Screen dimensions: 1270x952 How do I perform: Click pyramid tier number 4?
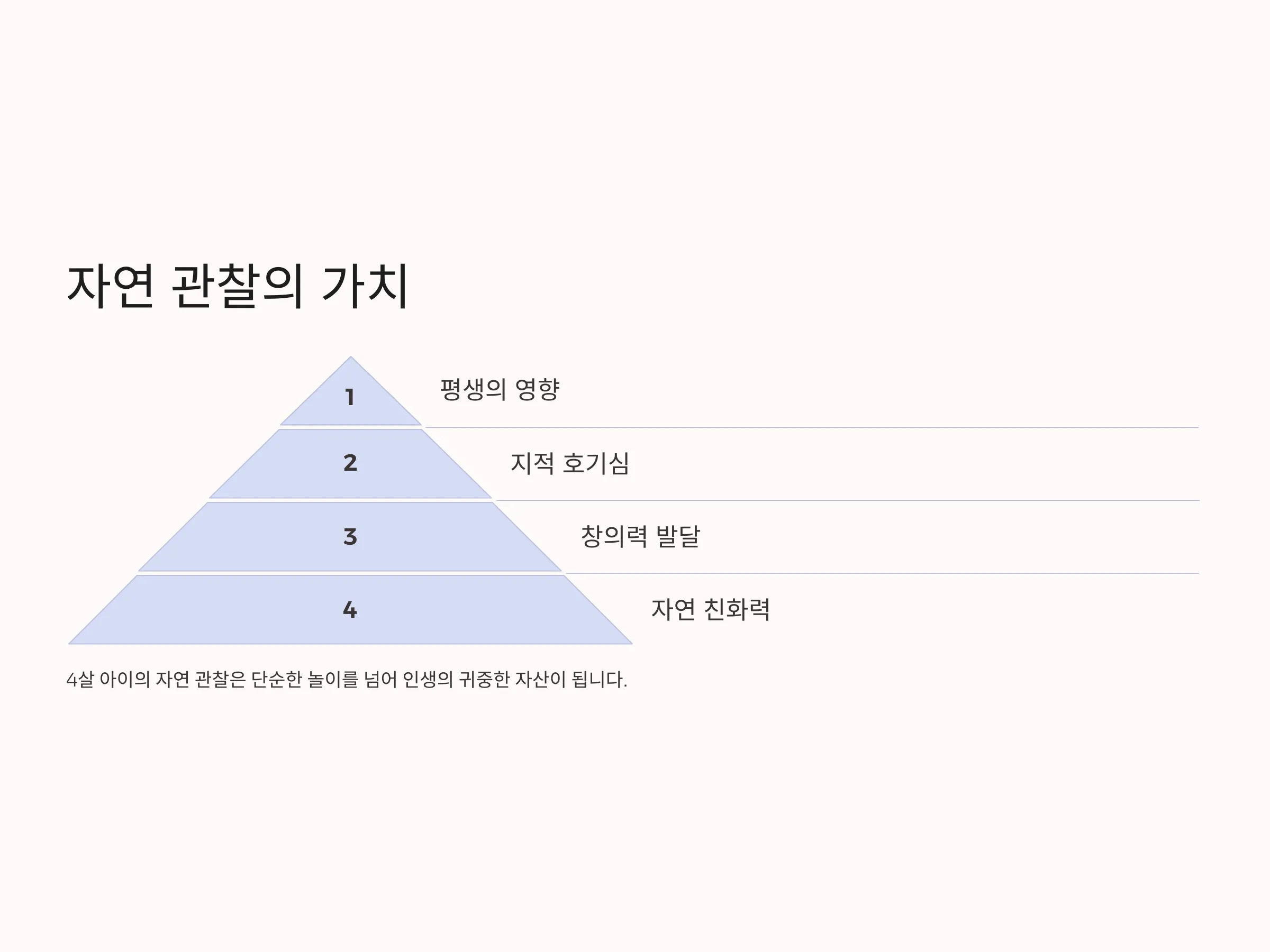pos(350,609)
